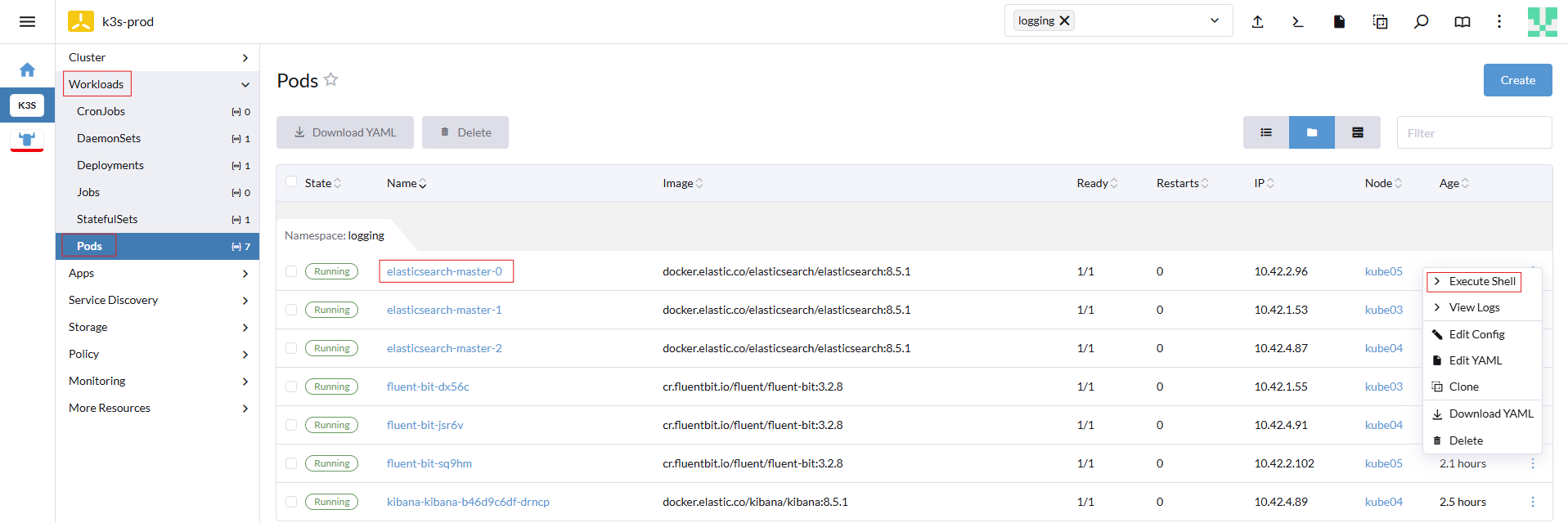Remove the logging namespace filter tag
Screen dimensions: 1568x523
[1064, 21]
